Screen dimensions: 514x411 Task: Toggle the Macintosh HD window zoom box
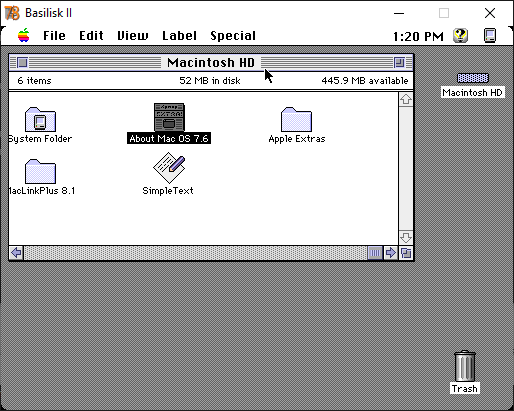click(x=399, y=62)
